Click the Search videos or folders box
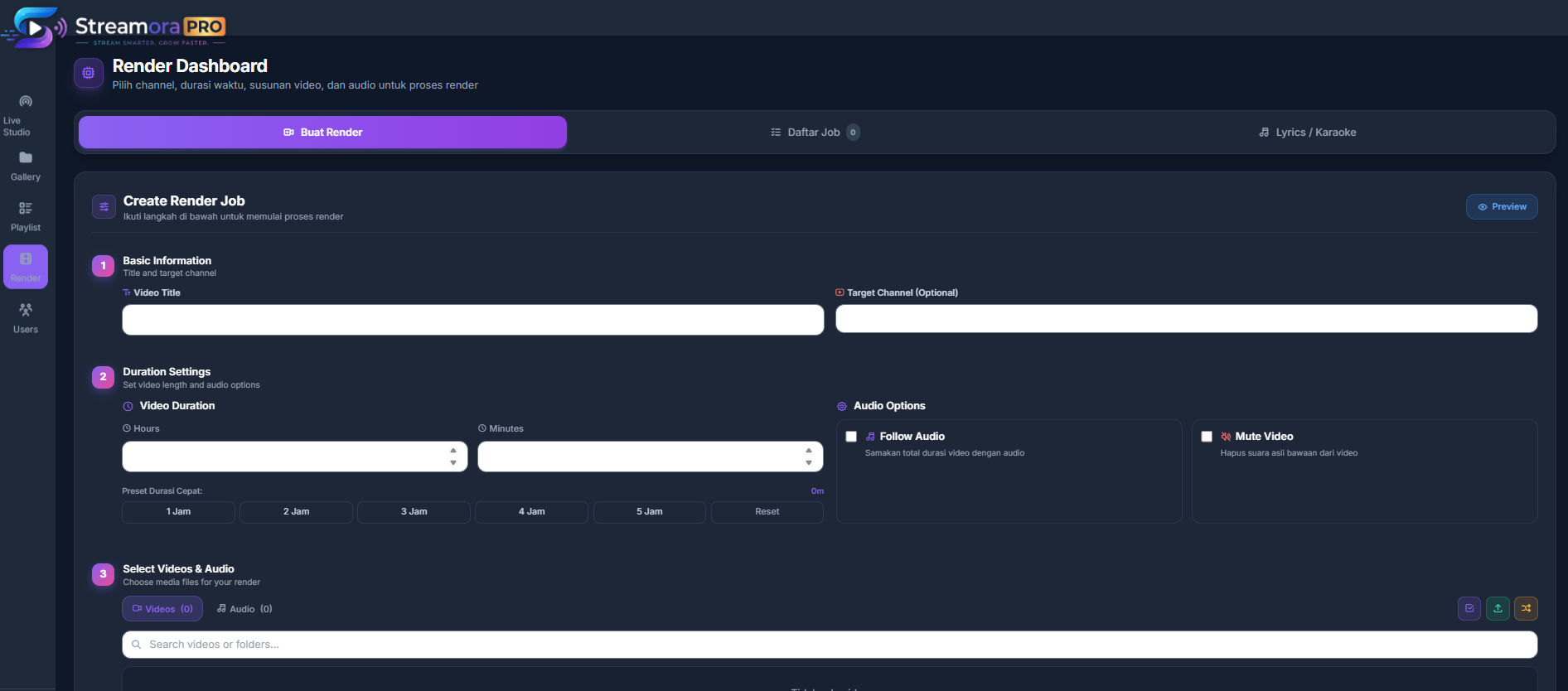 point(830,645)
